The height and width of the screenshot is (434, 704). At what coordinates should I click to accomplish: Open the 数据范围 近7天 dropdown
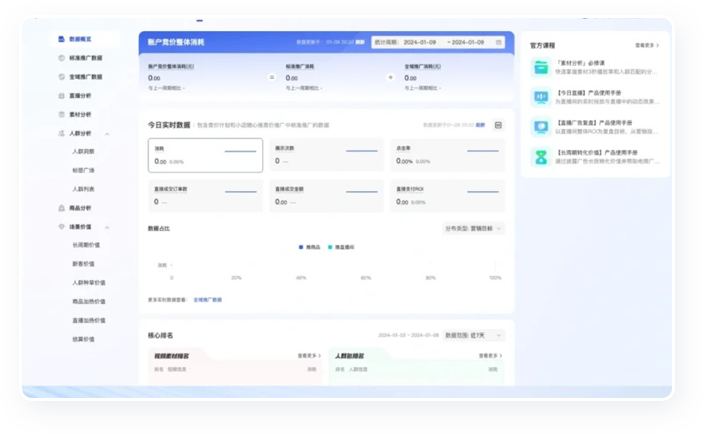coord(474,335)
